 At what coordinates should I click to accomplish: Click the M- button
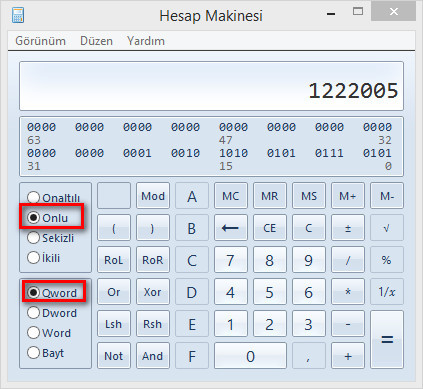(x=387, y=196)
